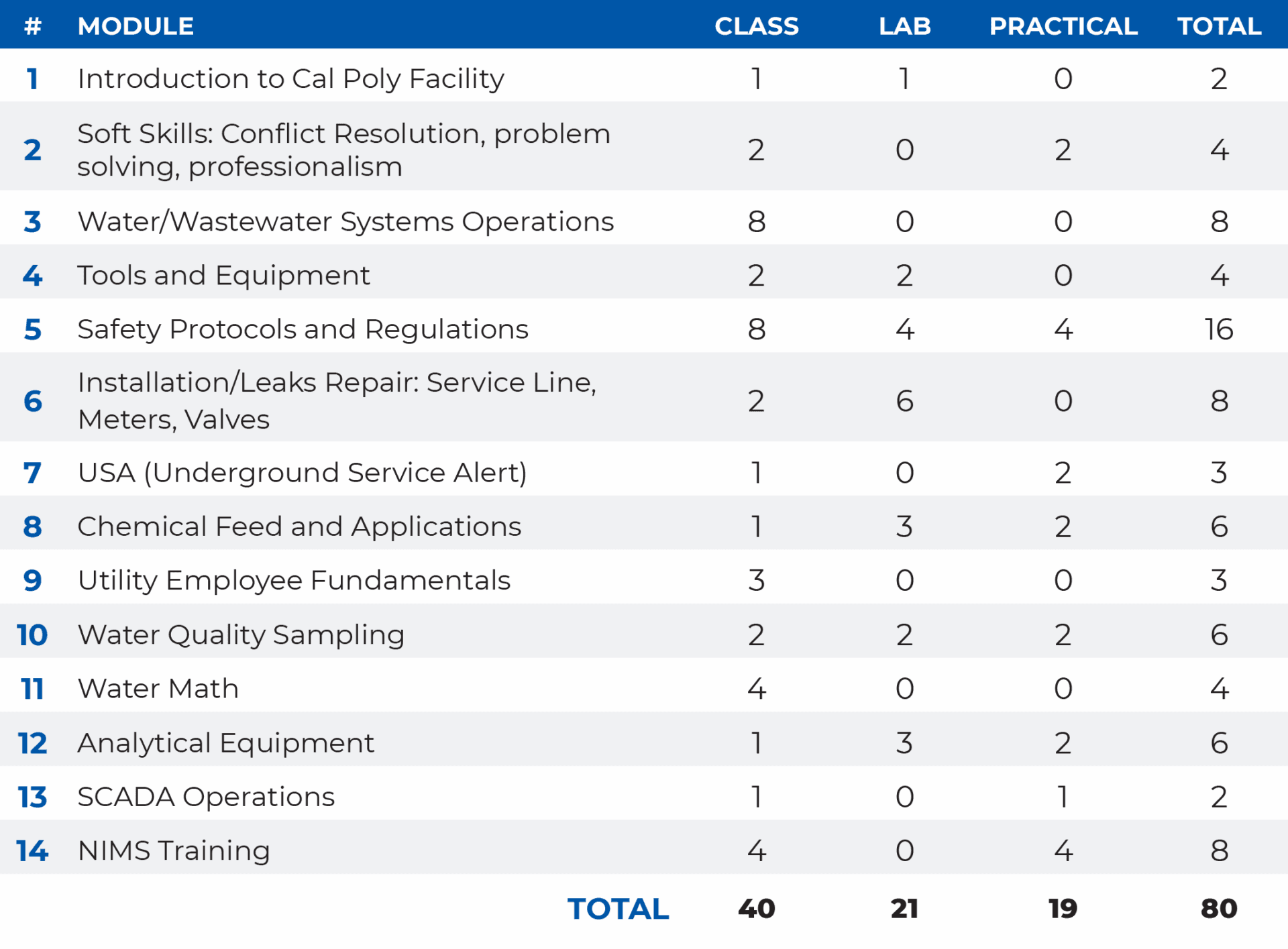
Task: Click NIMS Training module name
Action: point(173,850)
